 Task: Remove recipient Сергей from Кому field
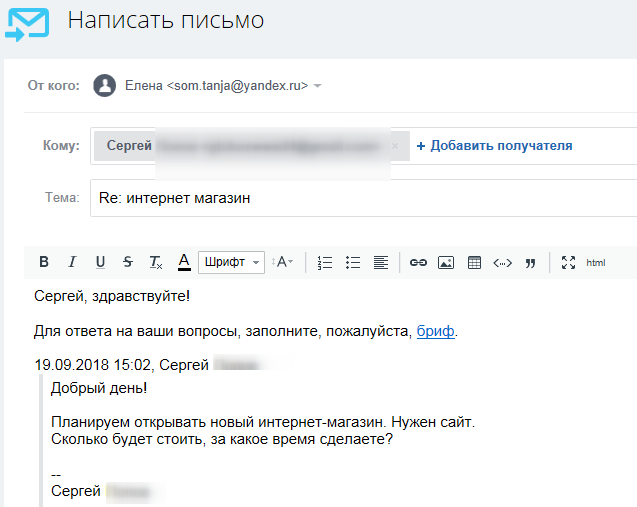pos(395,146)
